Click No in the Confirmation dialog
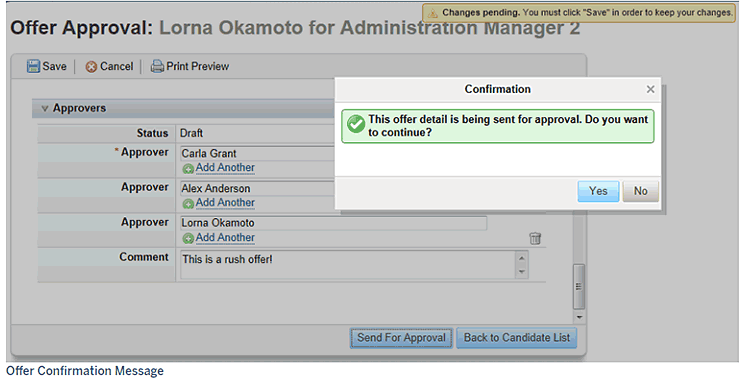This screenshot has width=750, height=381. [x=640, y=191]
